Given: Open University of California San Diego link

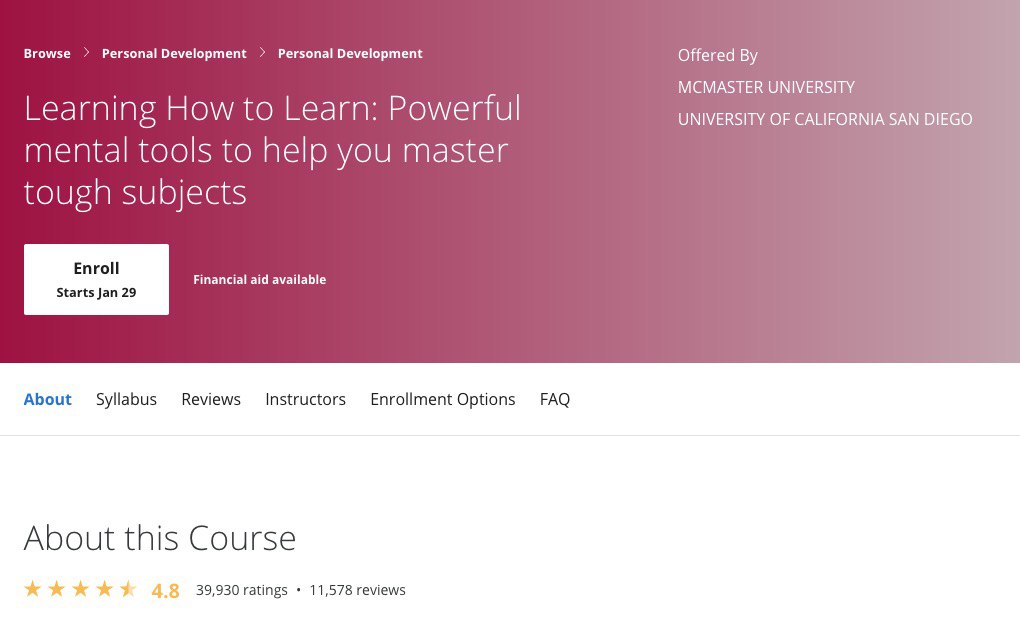Looking at the screenshot, I should click(x=825, y=119).
